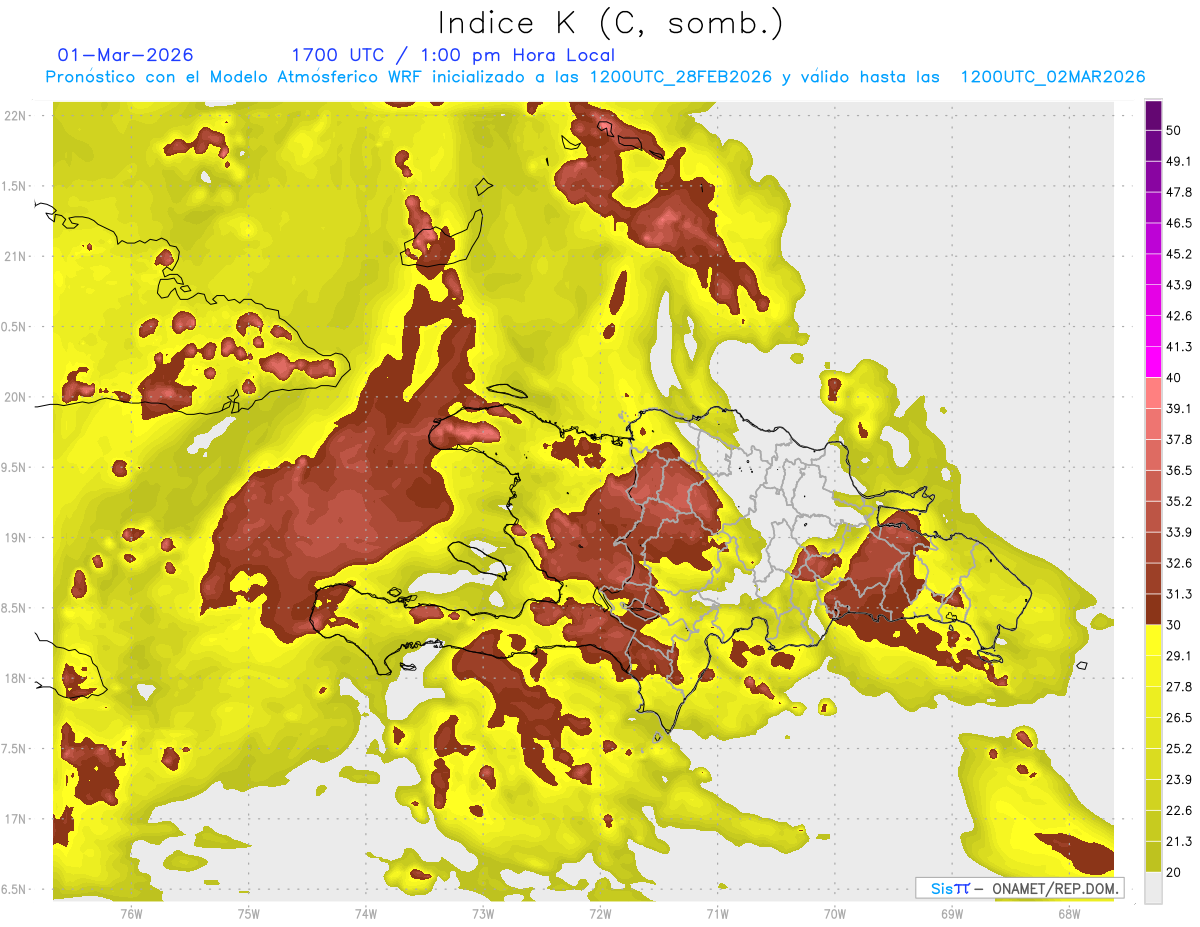Viewport: 1200px width, 927px height.
Task: Click the colorbar value "22.6"
Action: coord(1179,811)
